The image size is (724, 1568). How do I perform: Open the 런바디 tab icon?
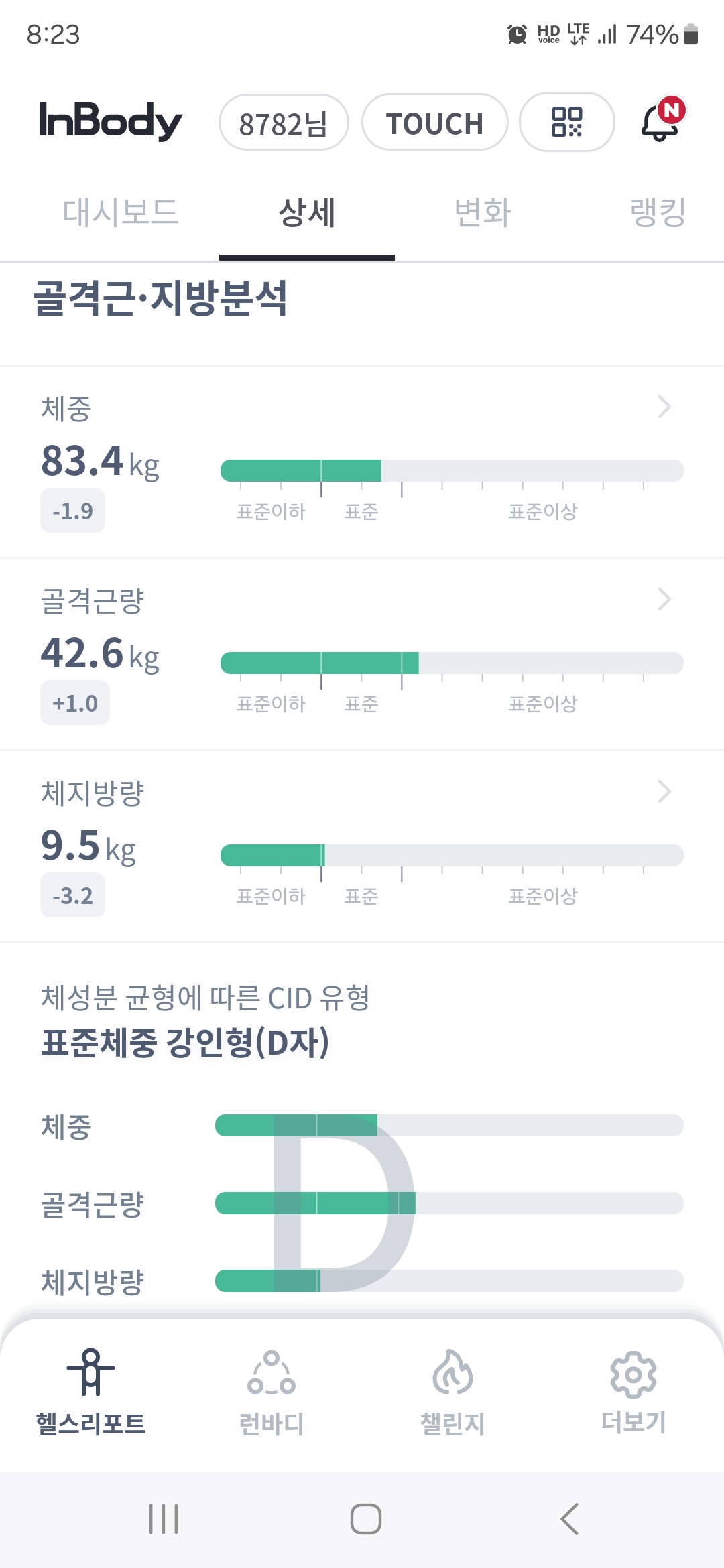coord(271,1373)
